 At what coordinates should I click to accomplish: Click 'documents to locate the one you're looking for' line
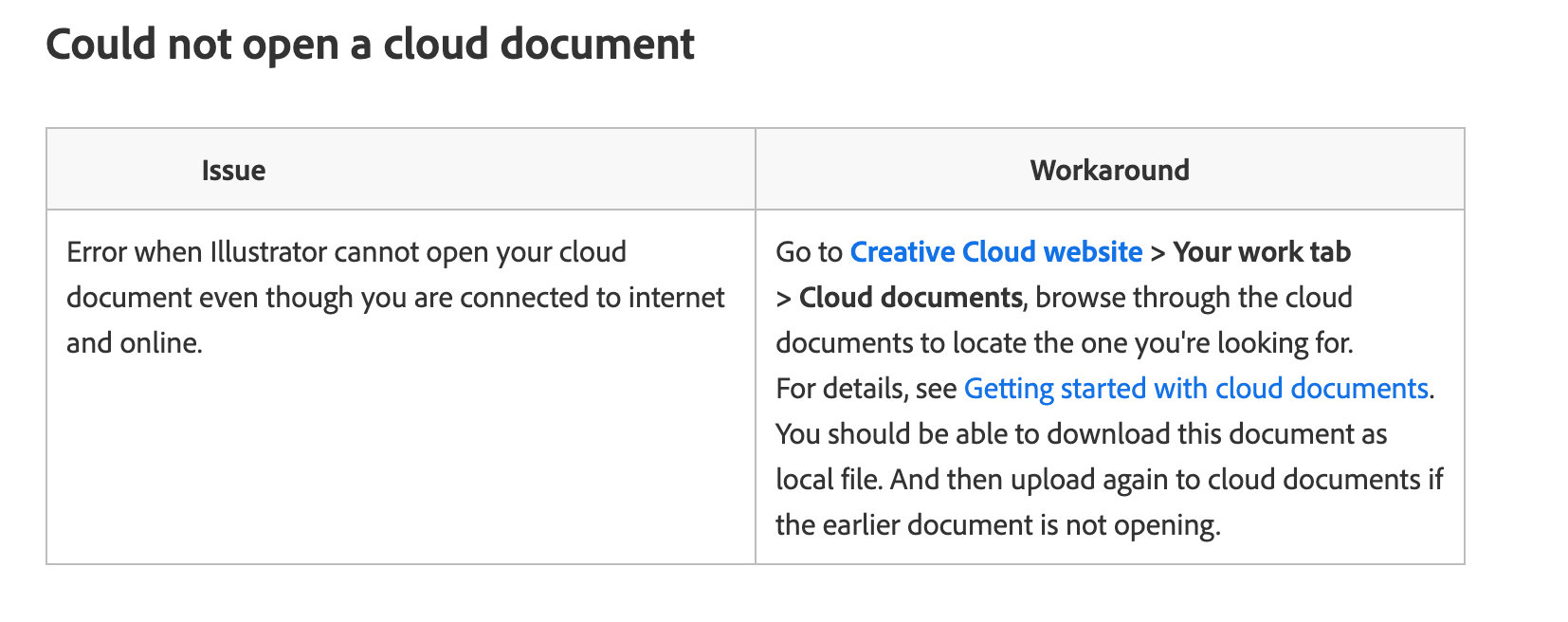point(1064,343)
